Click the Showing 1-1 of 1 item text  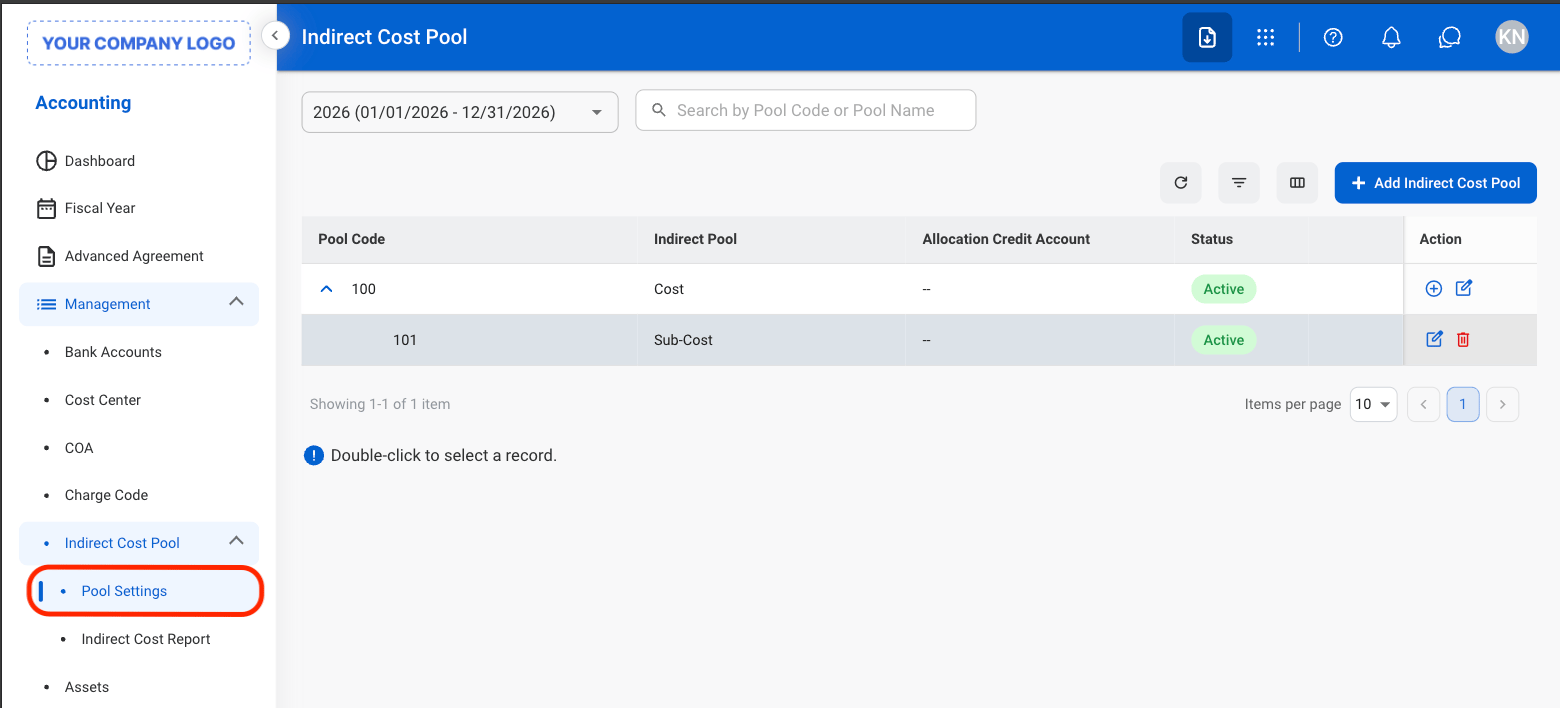click(x=380, y=404)
